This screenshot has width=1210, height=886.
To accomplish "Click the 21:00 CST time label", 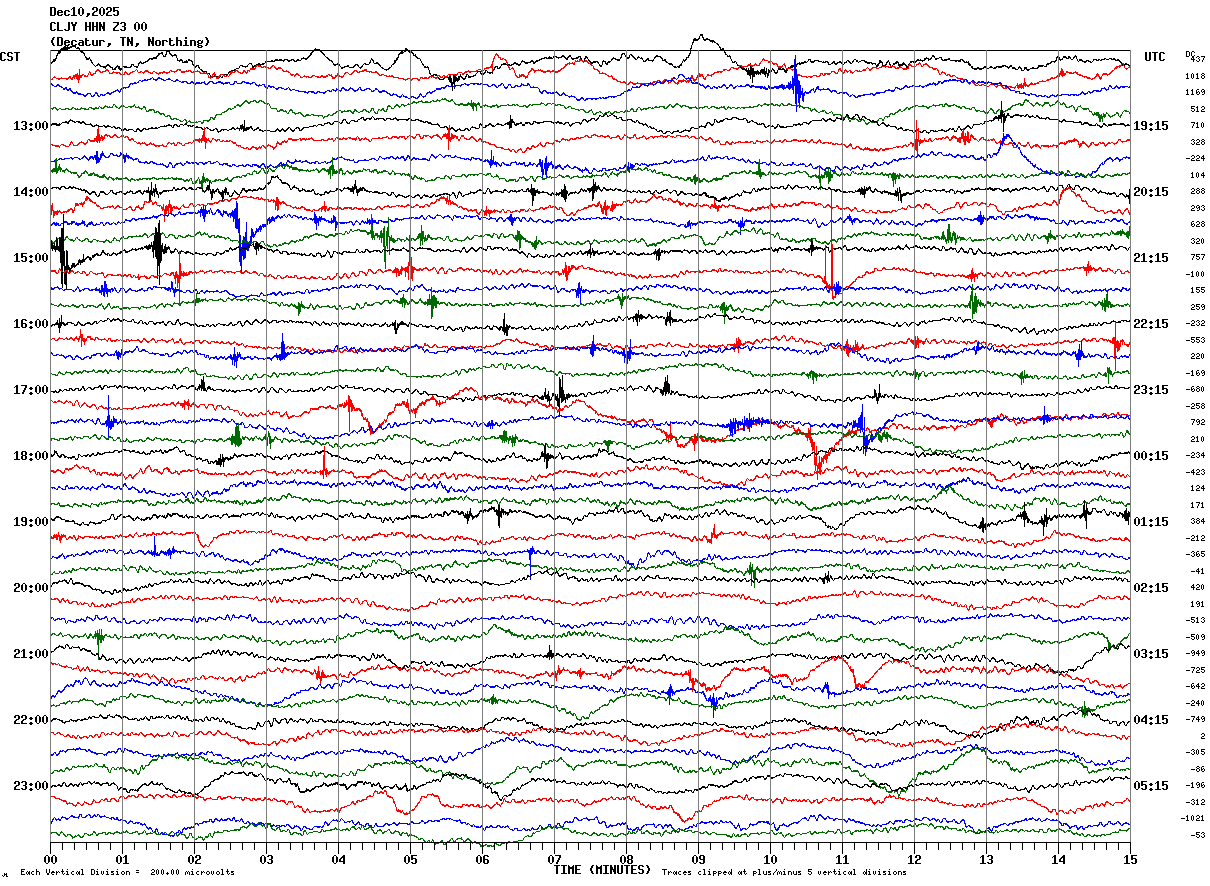I will click(x=31, y=654).
